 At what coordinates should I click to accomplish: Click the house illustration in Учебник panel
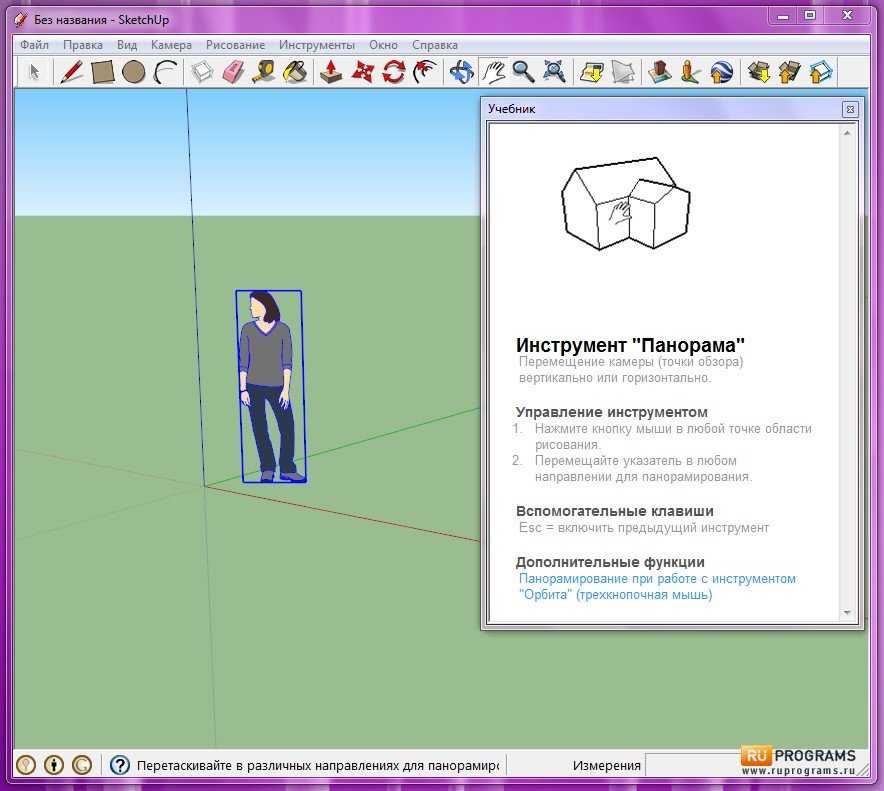coord(626,204)
